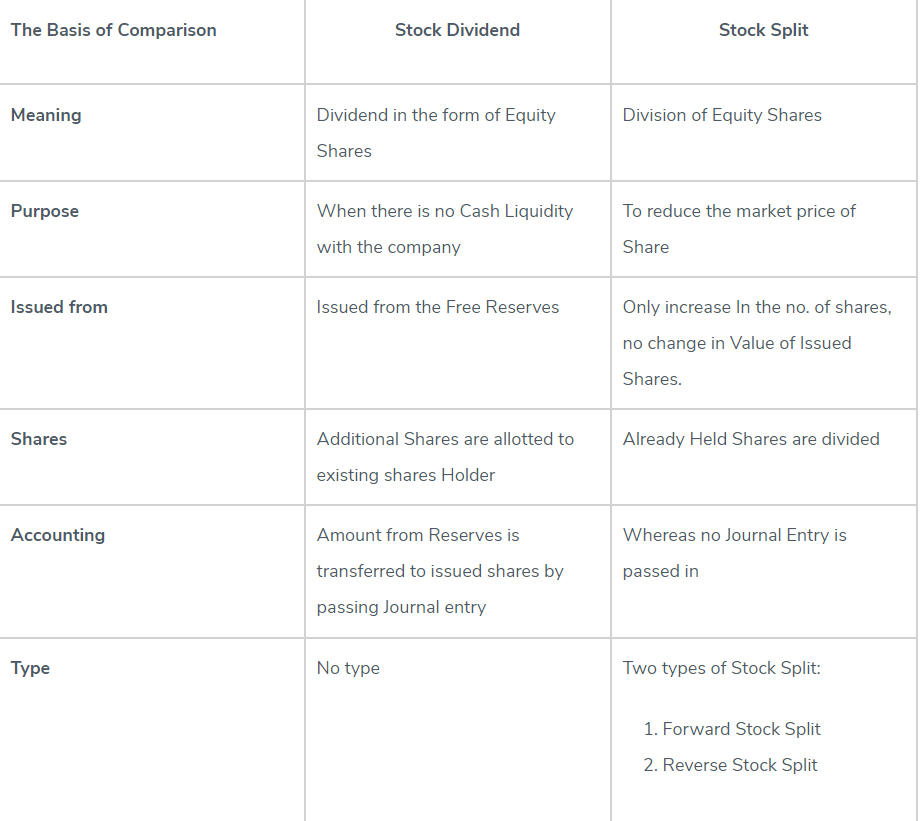
Task: Click 'When there is no Cash Liquidity' text
Action: (x=445, y=211)
